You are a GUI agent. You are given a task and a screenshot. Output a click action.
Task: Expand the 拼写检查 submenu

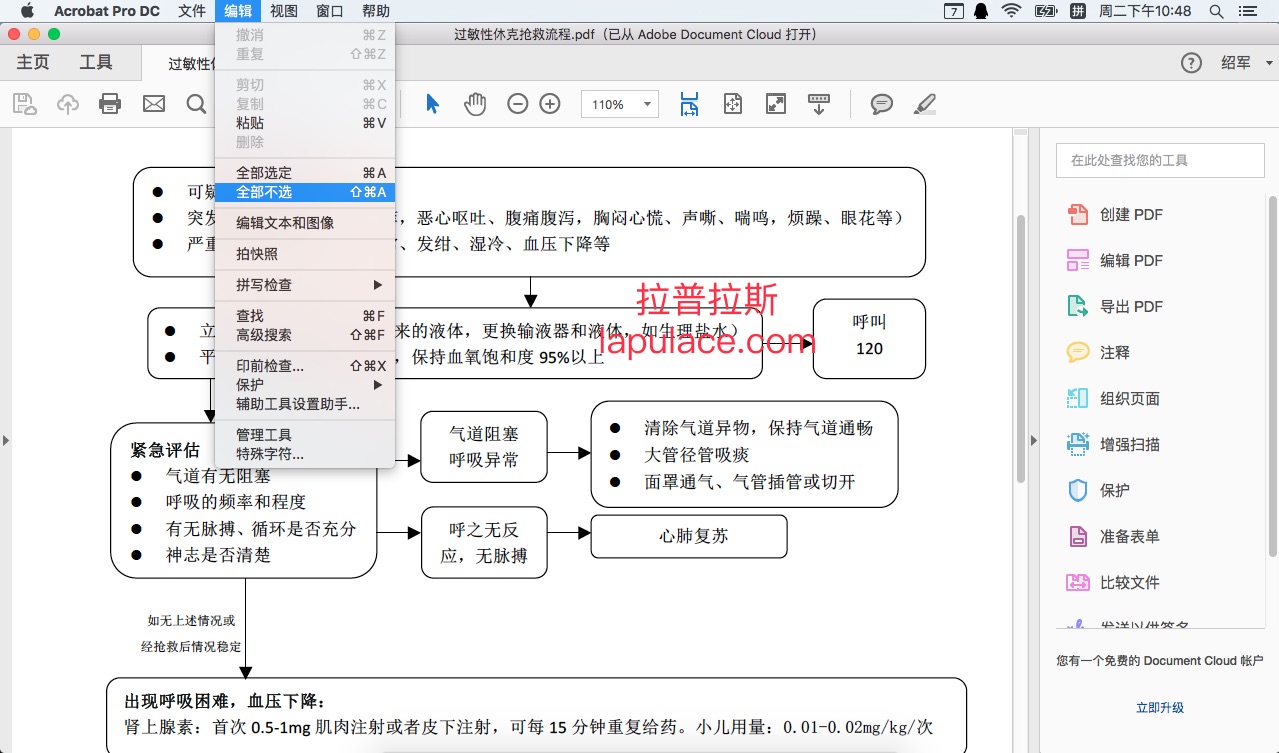(x=305, y=285)
